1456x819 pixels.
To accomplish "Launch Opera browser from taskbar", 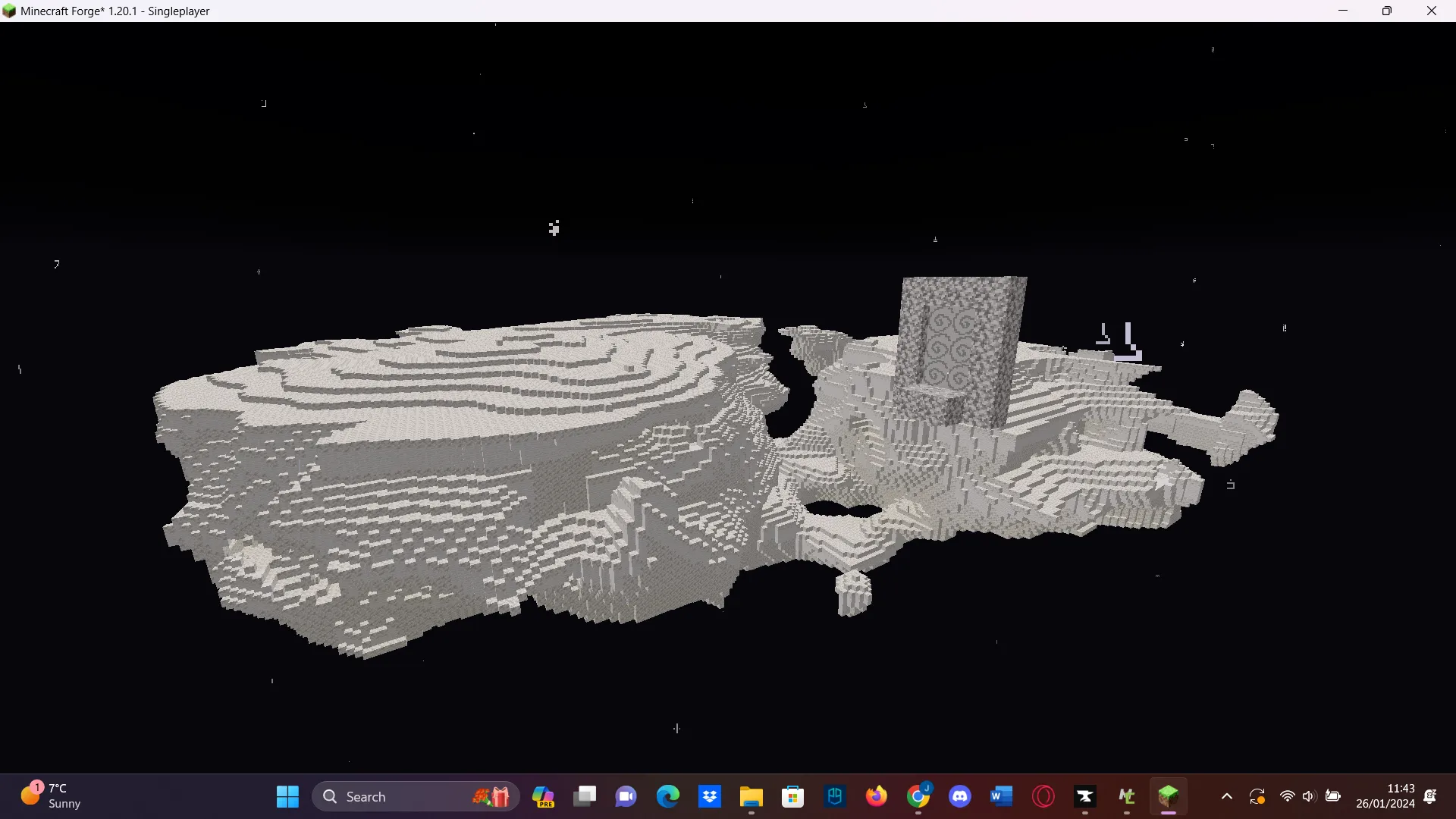I will 1043,796.
